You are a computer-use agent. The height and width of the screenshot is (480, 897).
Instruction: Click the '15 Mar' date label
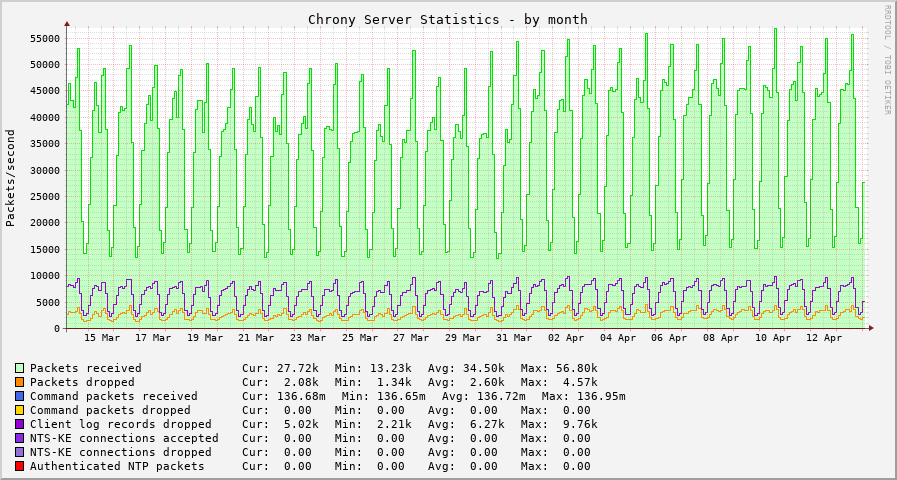pos(102,338)
